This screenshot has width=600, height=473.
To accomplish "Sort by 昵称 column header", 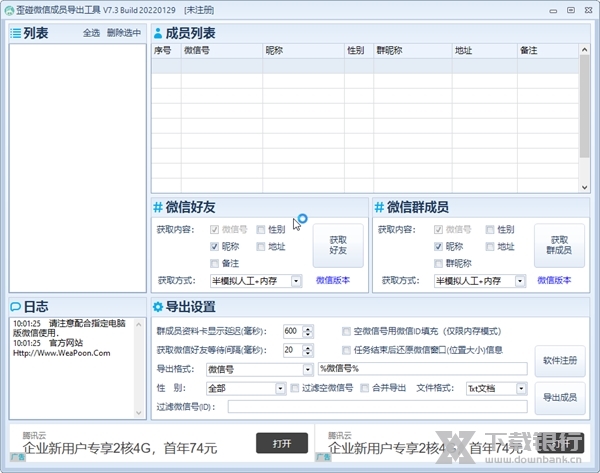I will (303, 51).
